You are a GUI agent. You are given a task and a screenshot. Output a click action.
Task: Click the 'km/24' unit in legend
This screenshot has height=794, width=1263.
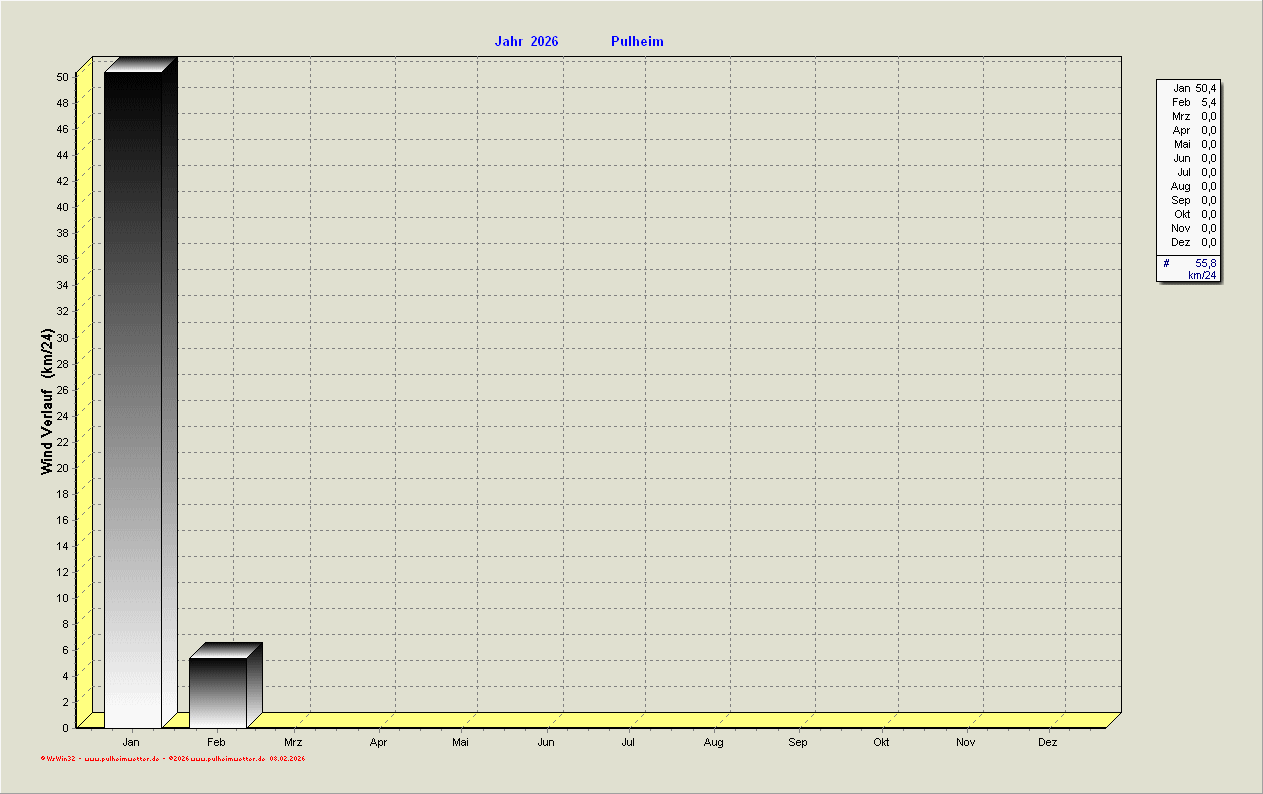click(x=1202, y=275)
